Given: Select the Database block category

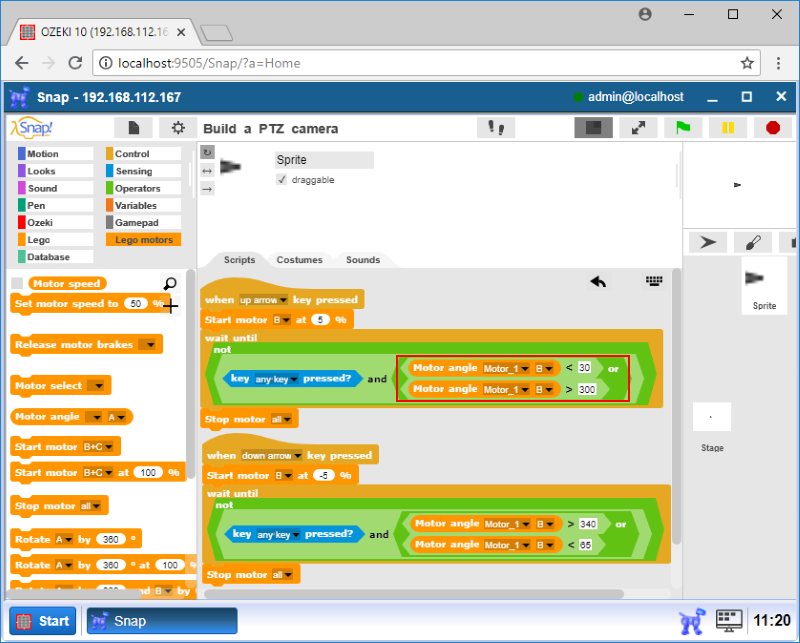Looking at the screenshot, I should click(x=56, y=257).
